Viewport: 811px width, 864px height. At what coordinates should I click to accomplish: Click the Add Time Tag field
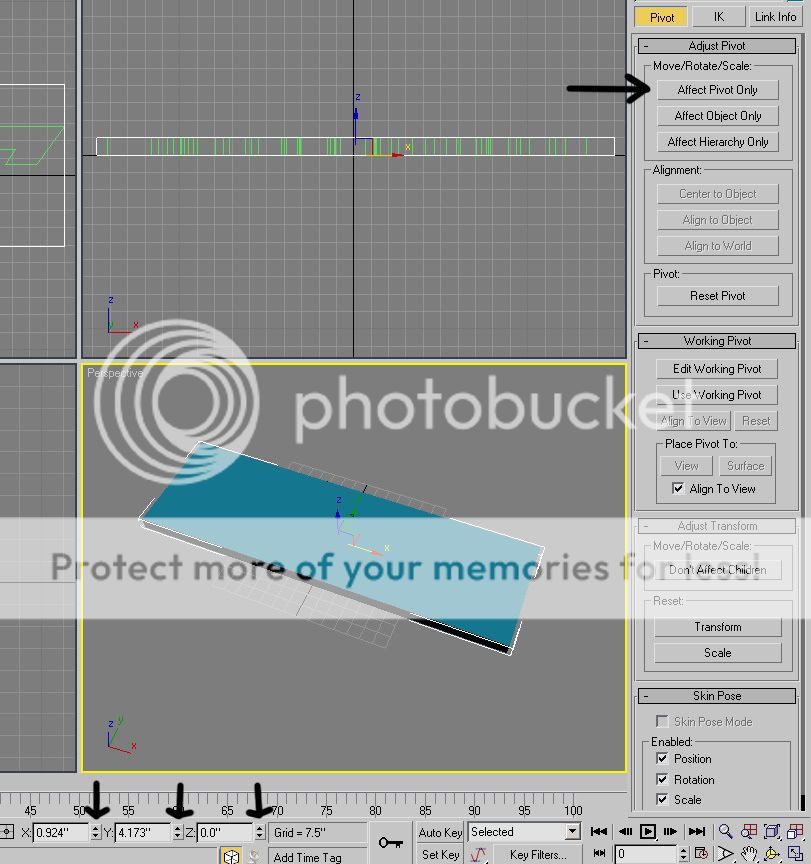click(316, 857)
